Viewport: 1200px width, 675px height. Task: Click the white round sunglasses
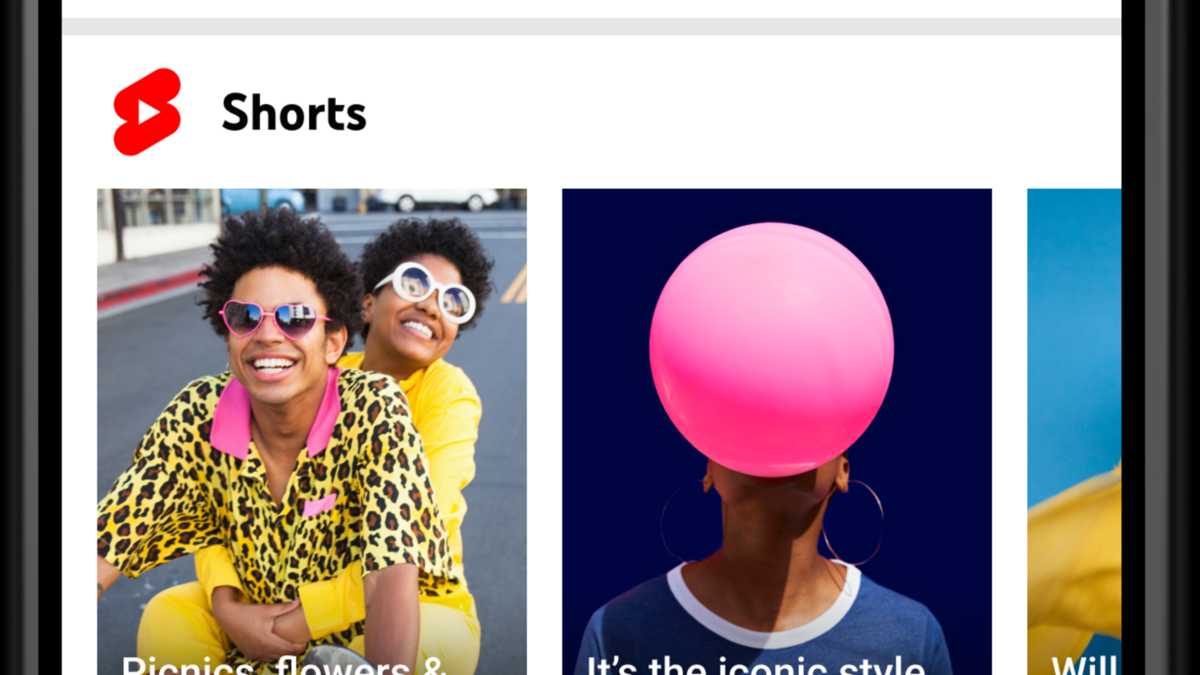point(426,291)
